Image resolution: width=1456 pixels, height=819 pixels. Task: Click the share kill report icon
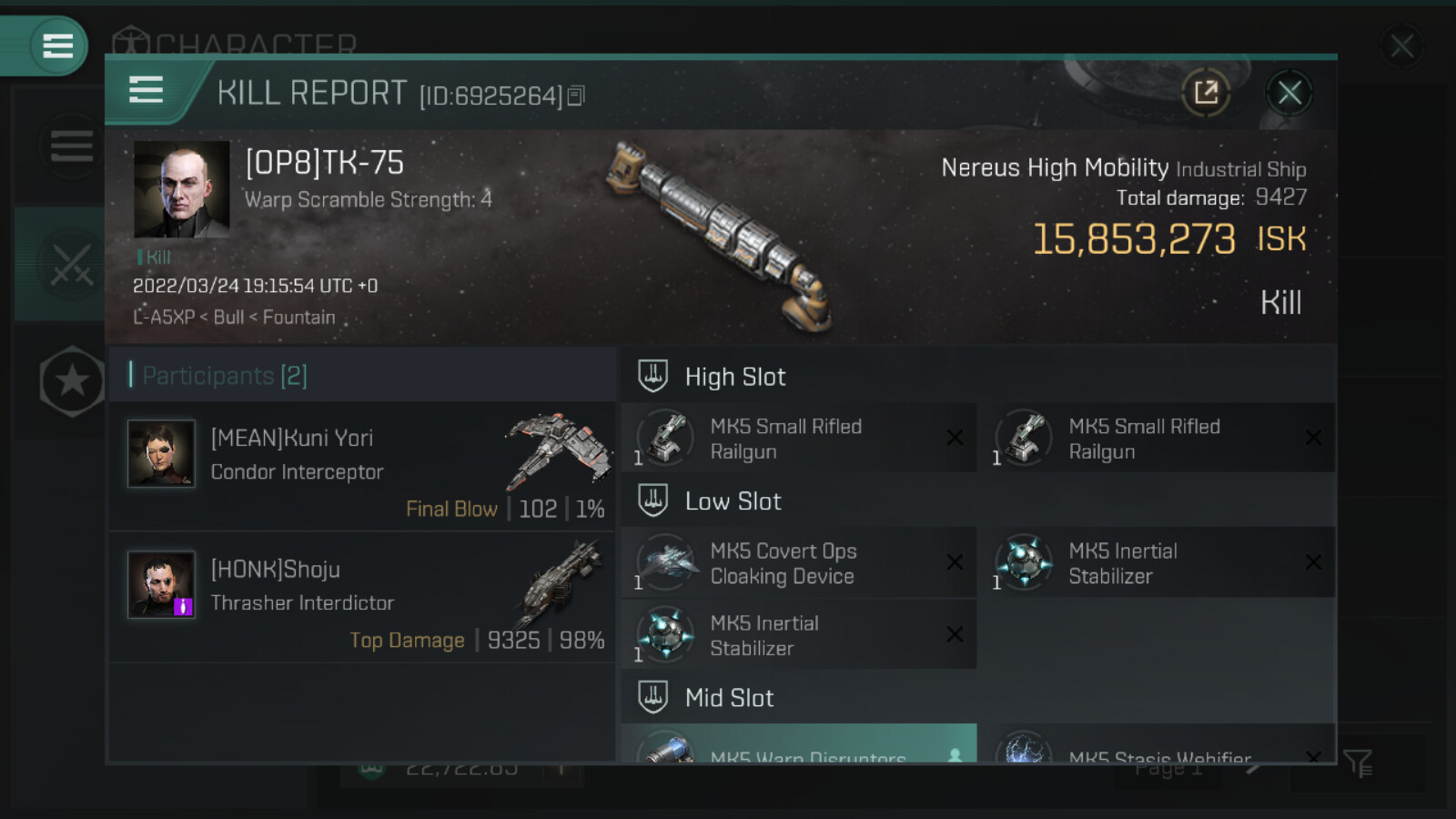(x=1206, y=92)
